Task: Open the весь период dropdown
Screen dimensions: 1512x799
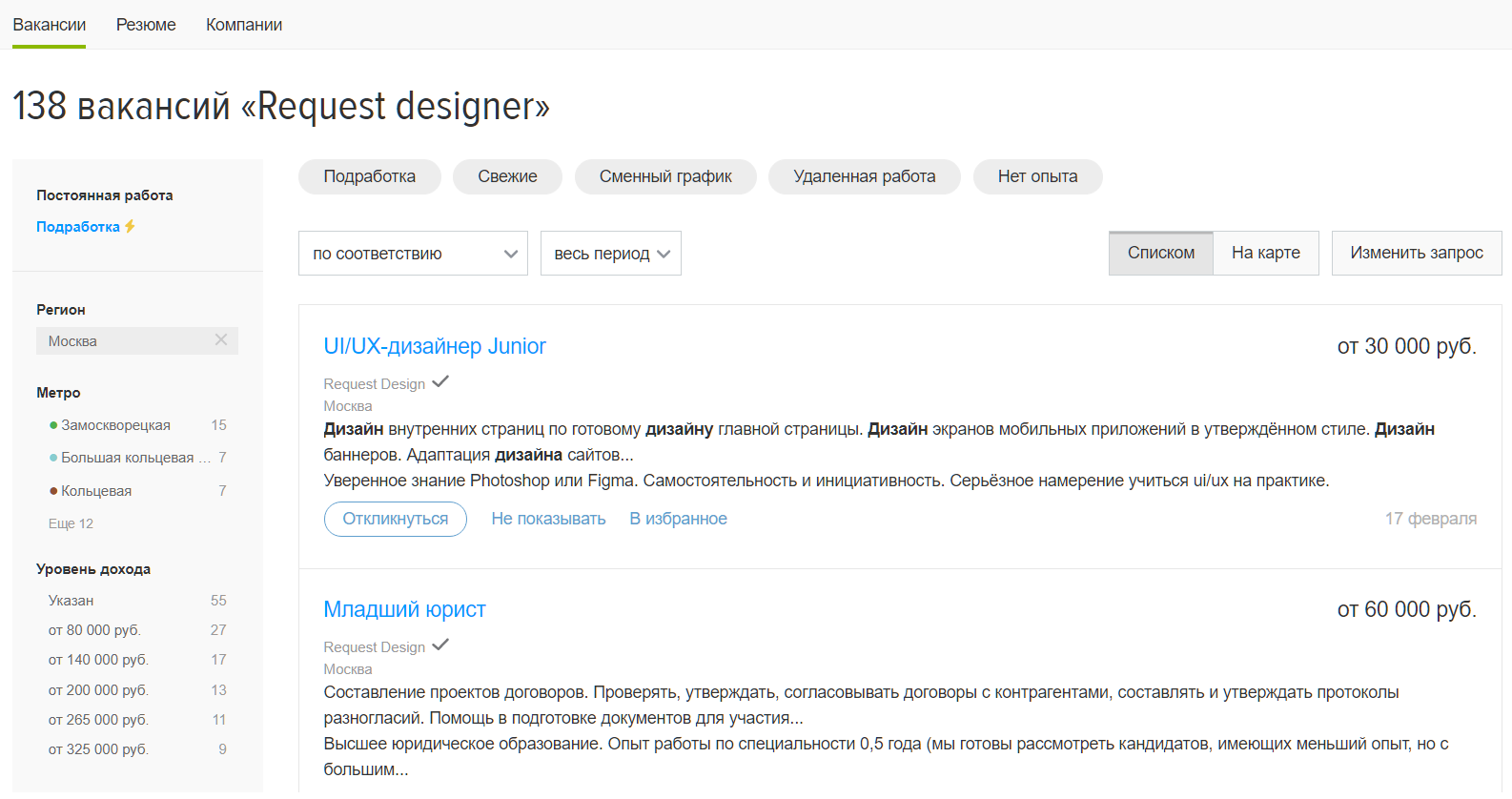Action: coord(611,254)
